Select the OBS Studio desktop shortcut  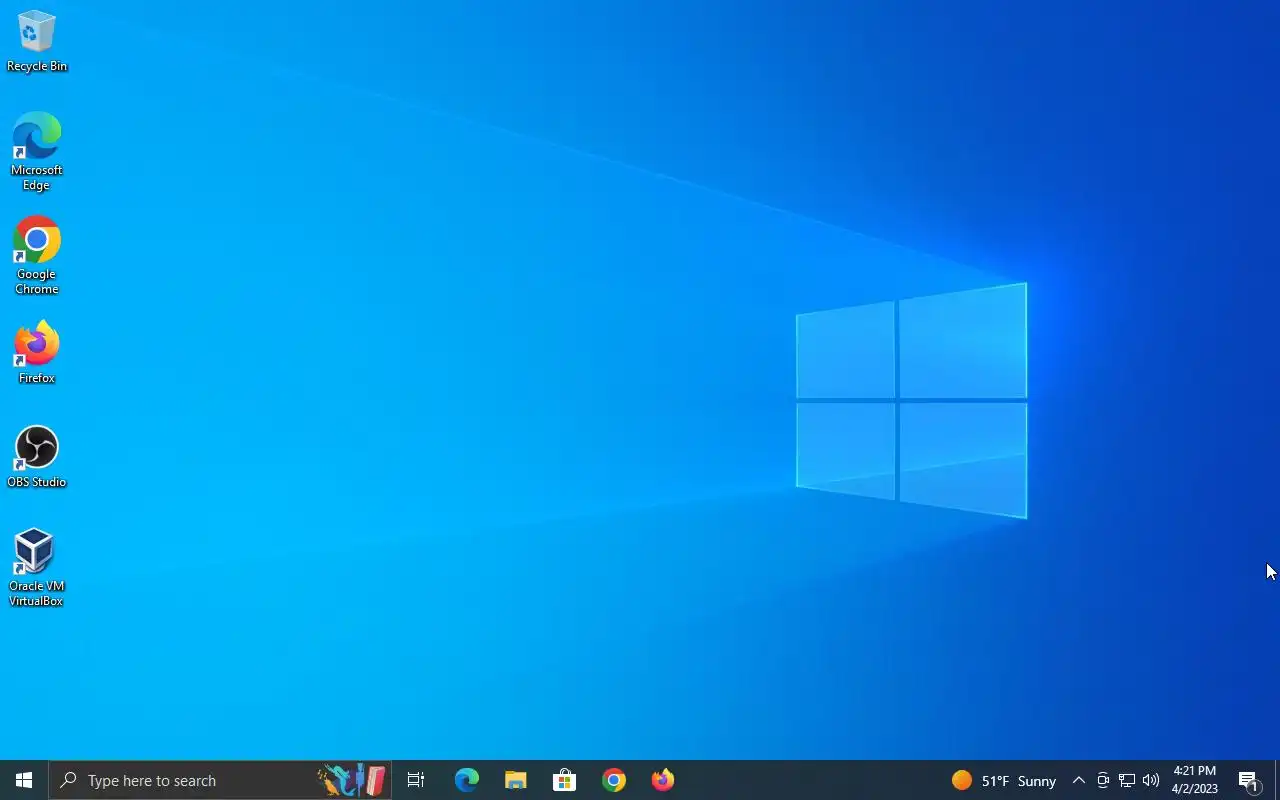[x=37, y=457]
